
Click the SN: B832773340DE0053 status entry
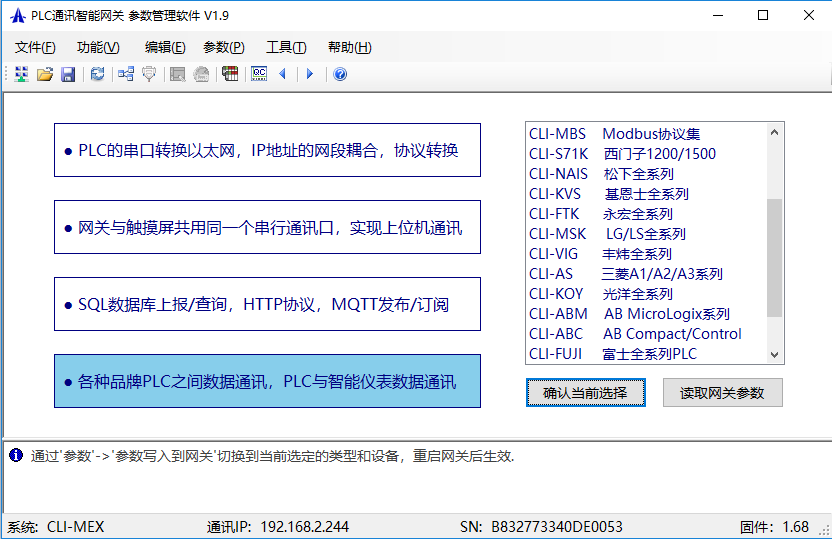click(541, 527)
